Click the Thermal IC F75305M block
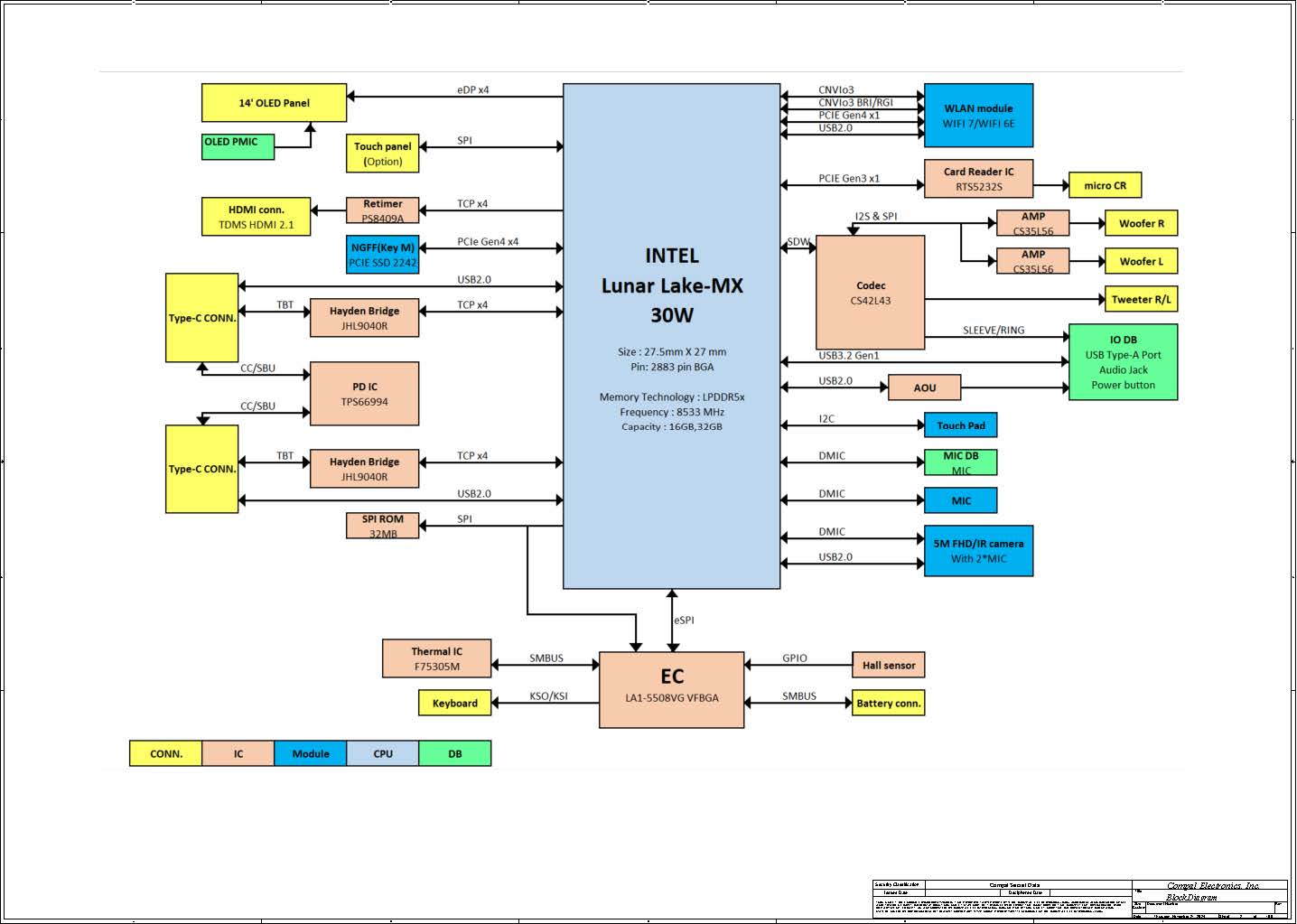1297x924 pixels. coord(436,658)
